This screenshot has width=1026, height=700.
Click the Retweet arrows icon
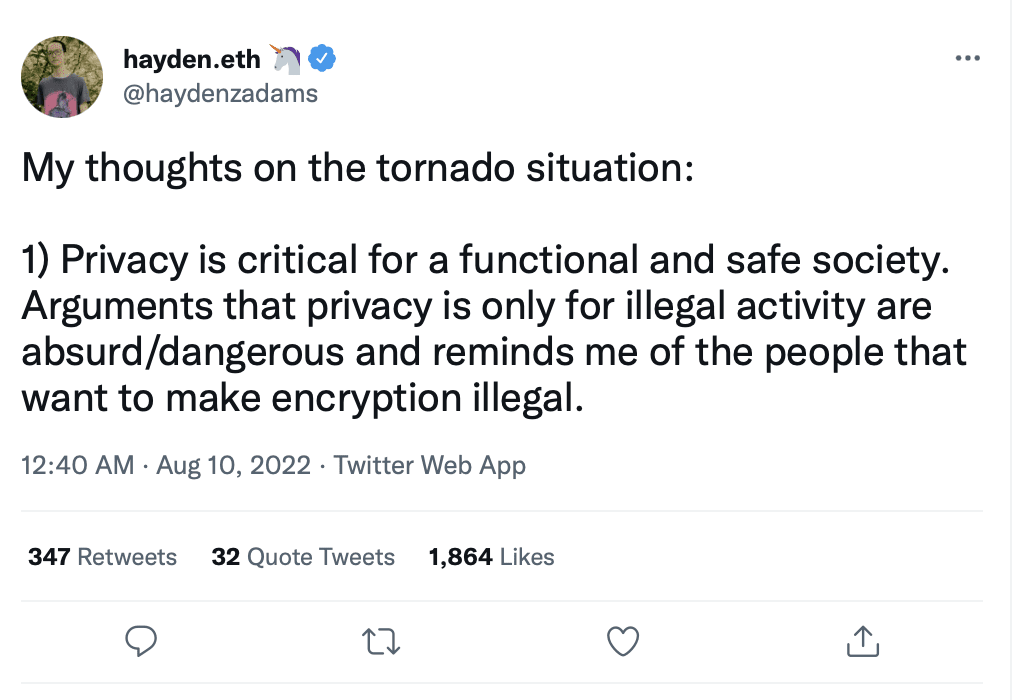pyautogui.click(x=381, y=642)
